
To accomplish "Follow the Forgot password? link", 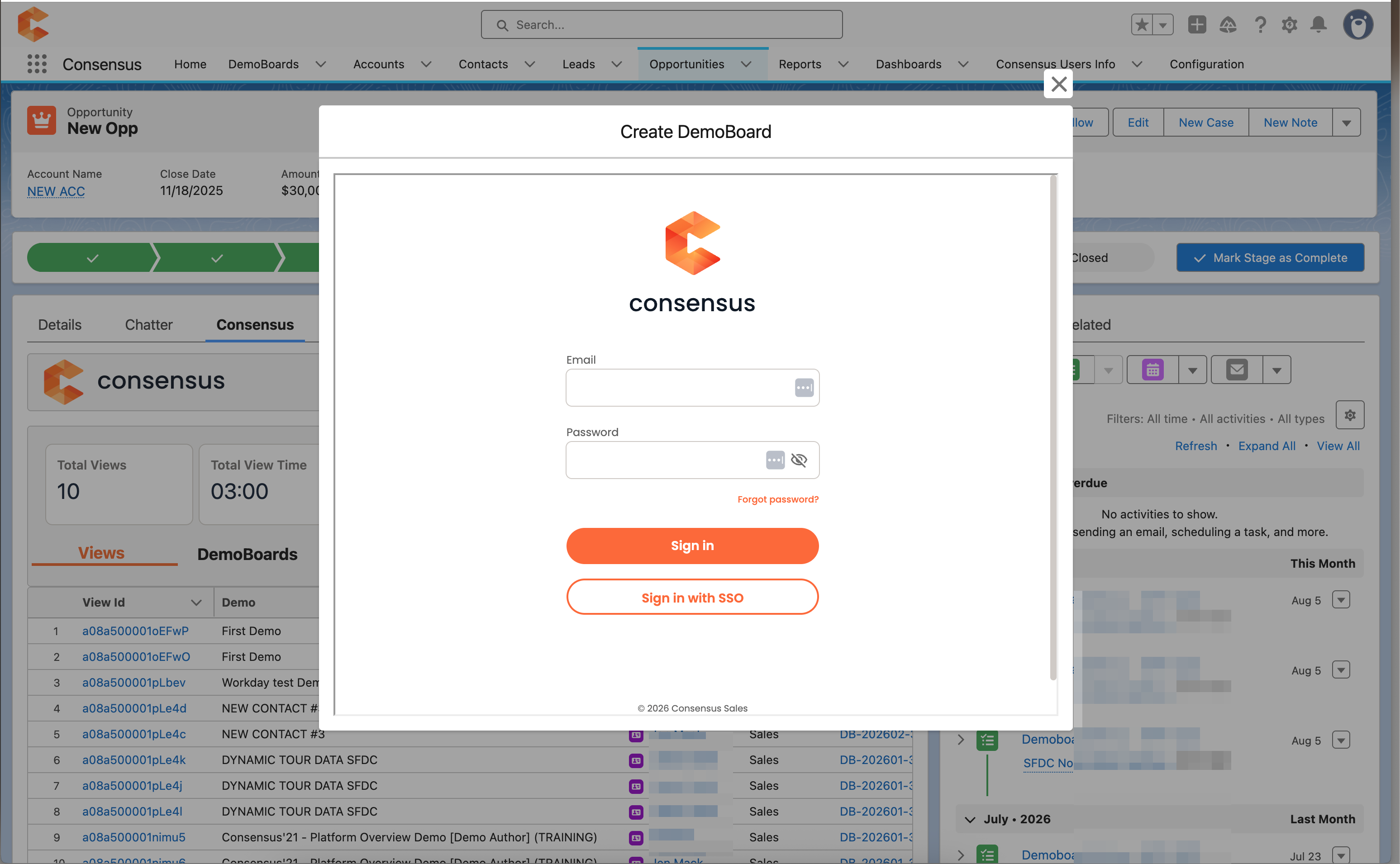I will (x=778, y=499).
